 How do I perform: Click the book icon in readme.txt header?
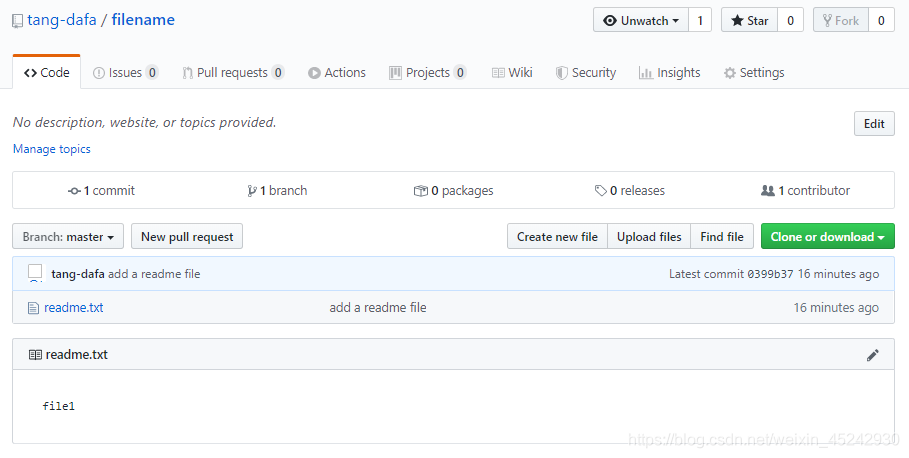[35, 355]
